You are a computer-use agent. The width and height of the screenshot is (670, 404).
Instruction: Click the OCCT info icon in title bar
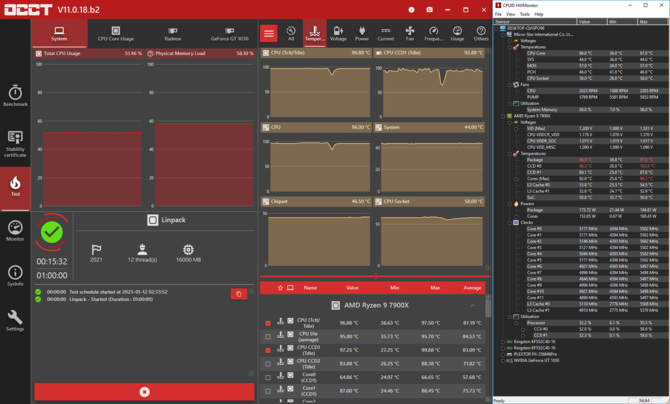coord(411,9)
